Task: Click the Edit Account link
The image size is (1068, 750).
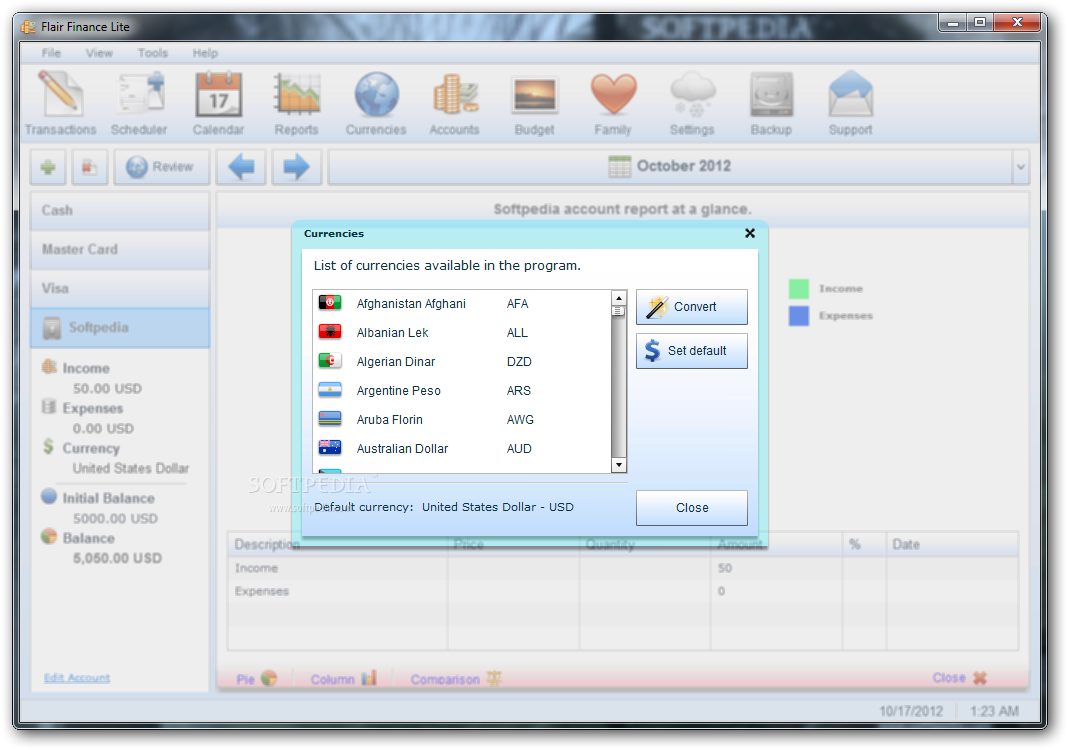Action: tap(77, 678)
